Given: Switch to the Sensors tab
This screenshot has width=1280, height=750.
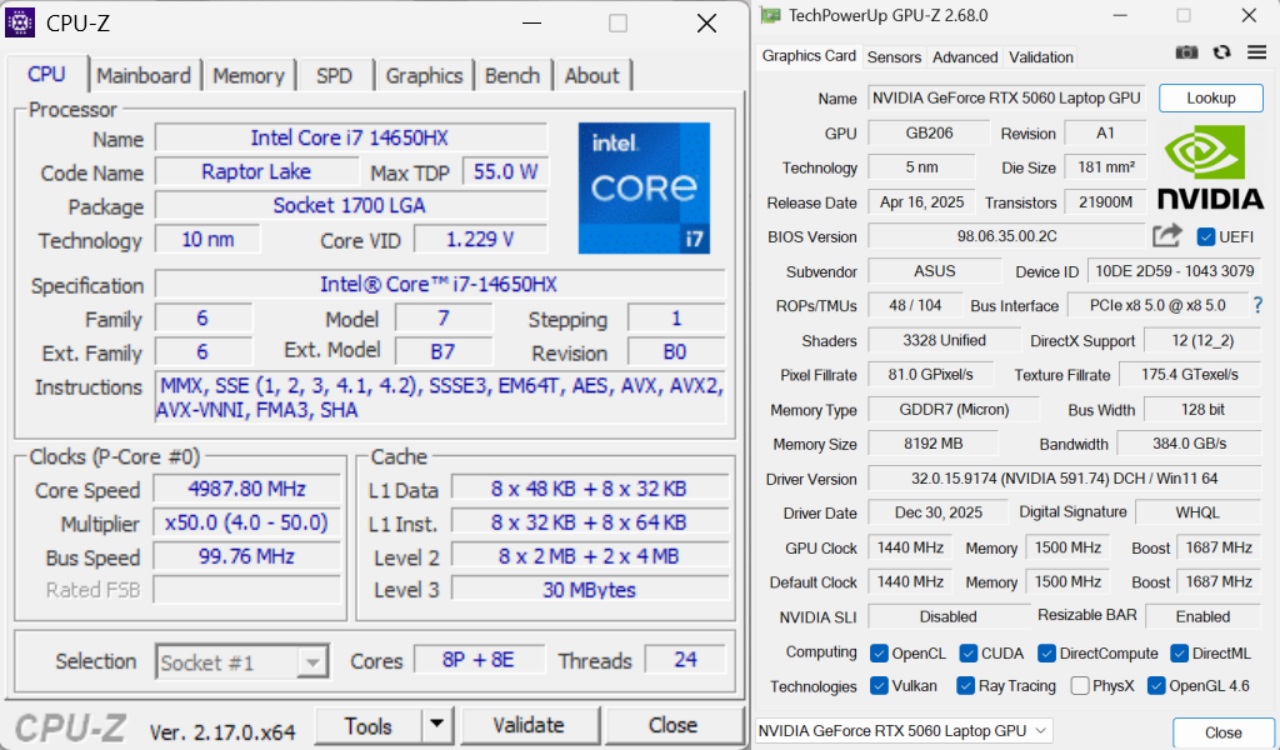Looking at the screenshot, I should click(x=893, y=57).
